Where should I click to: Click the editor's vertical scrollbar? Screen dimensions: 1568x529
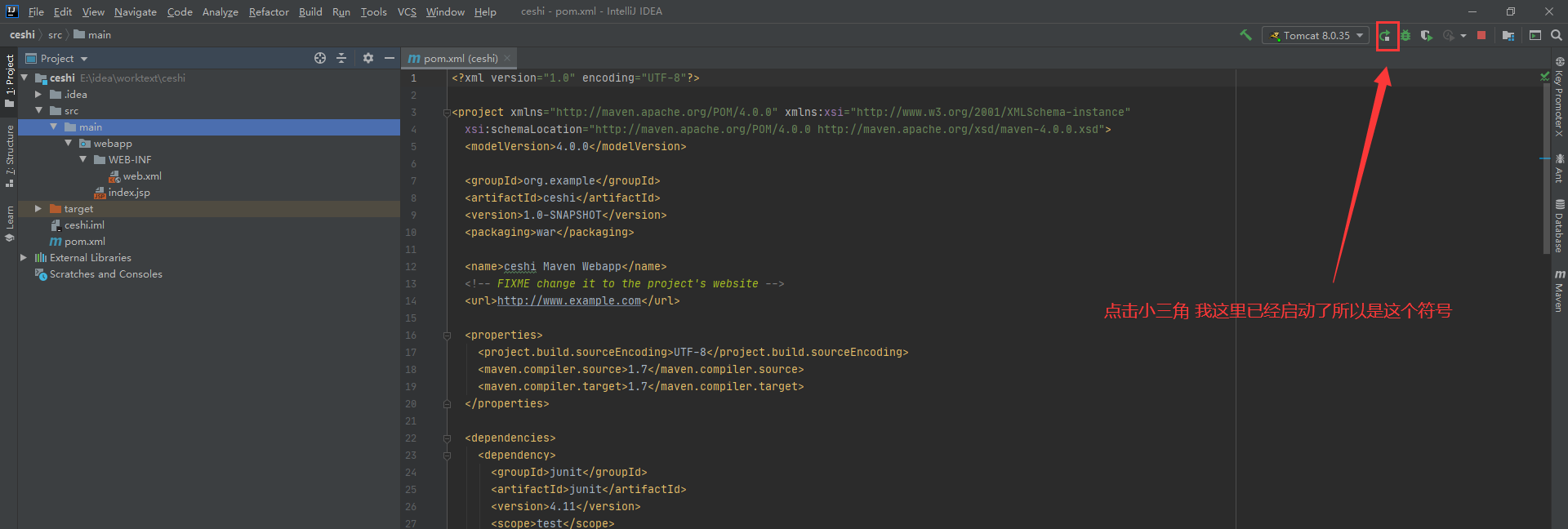click(1546, 163)
